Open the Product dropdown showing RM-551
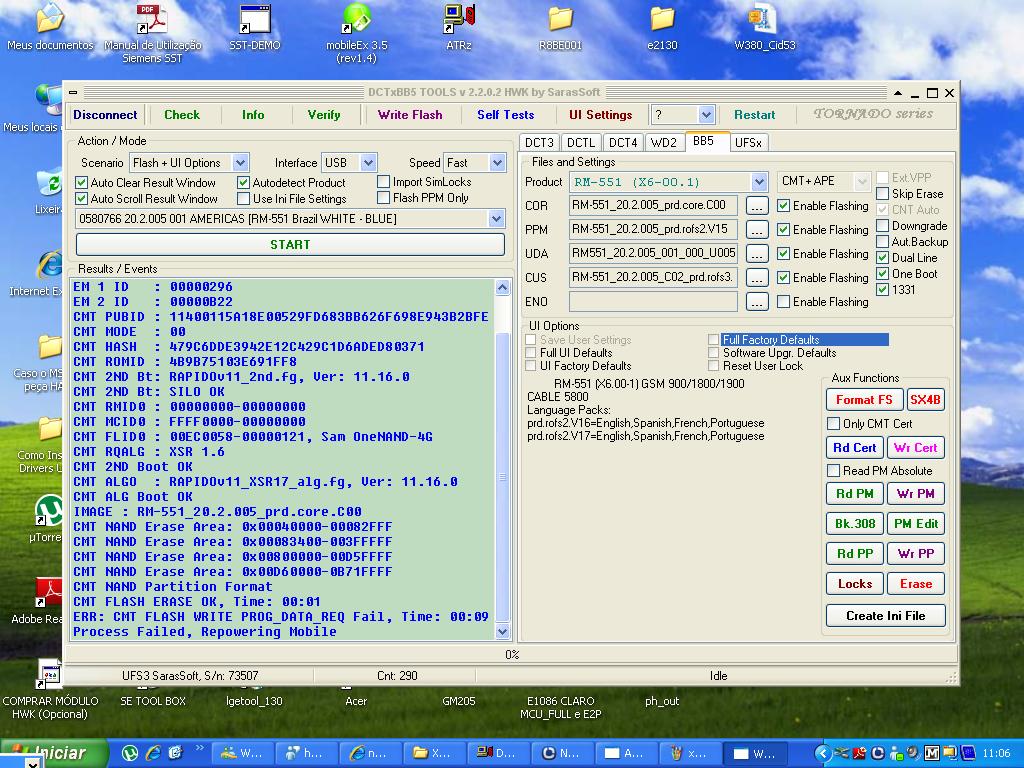 click(x=758, y=182)
